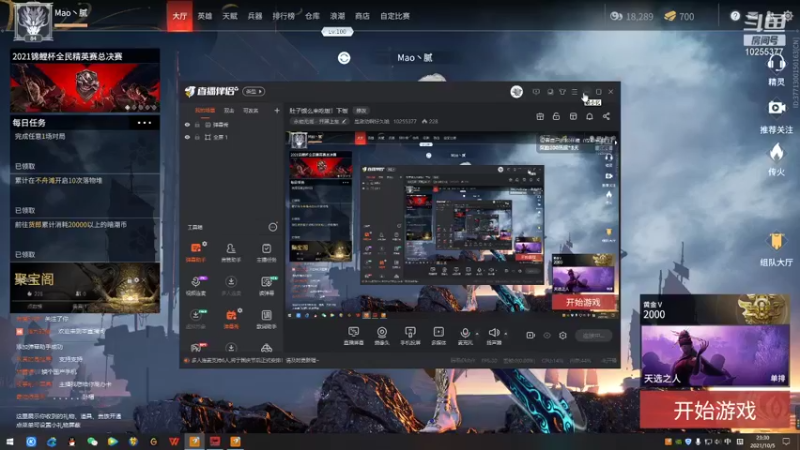Toggle visibility of the 弹幕 source layer
Viewport: 800px width, 450px height.
(187, 124)
